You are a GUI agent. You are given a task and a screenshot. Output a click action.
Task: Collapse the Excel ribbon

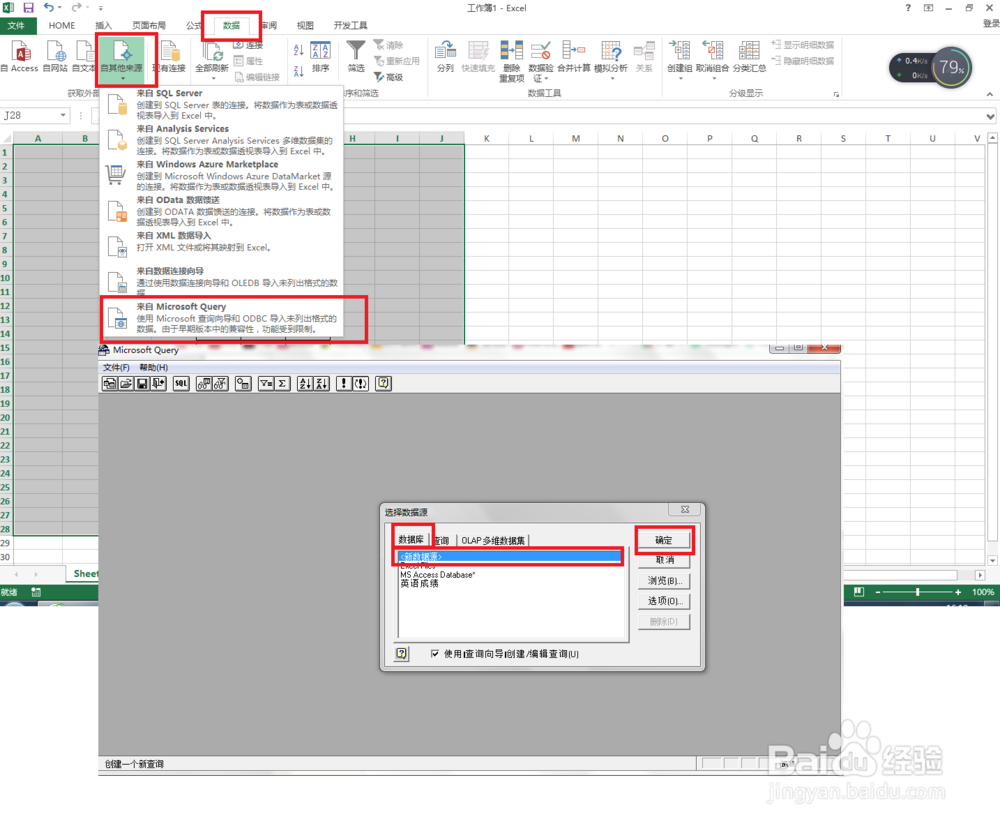point(990,94)
